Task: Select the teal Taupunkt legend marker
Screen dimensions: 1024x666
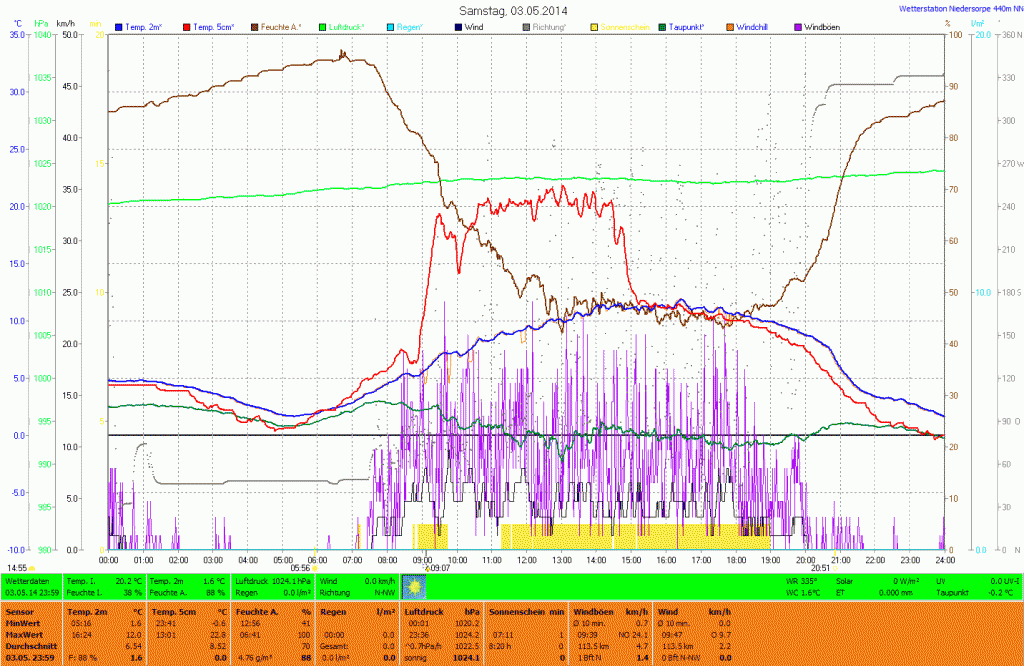Action: 662,26
